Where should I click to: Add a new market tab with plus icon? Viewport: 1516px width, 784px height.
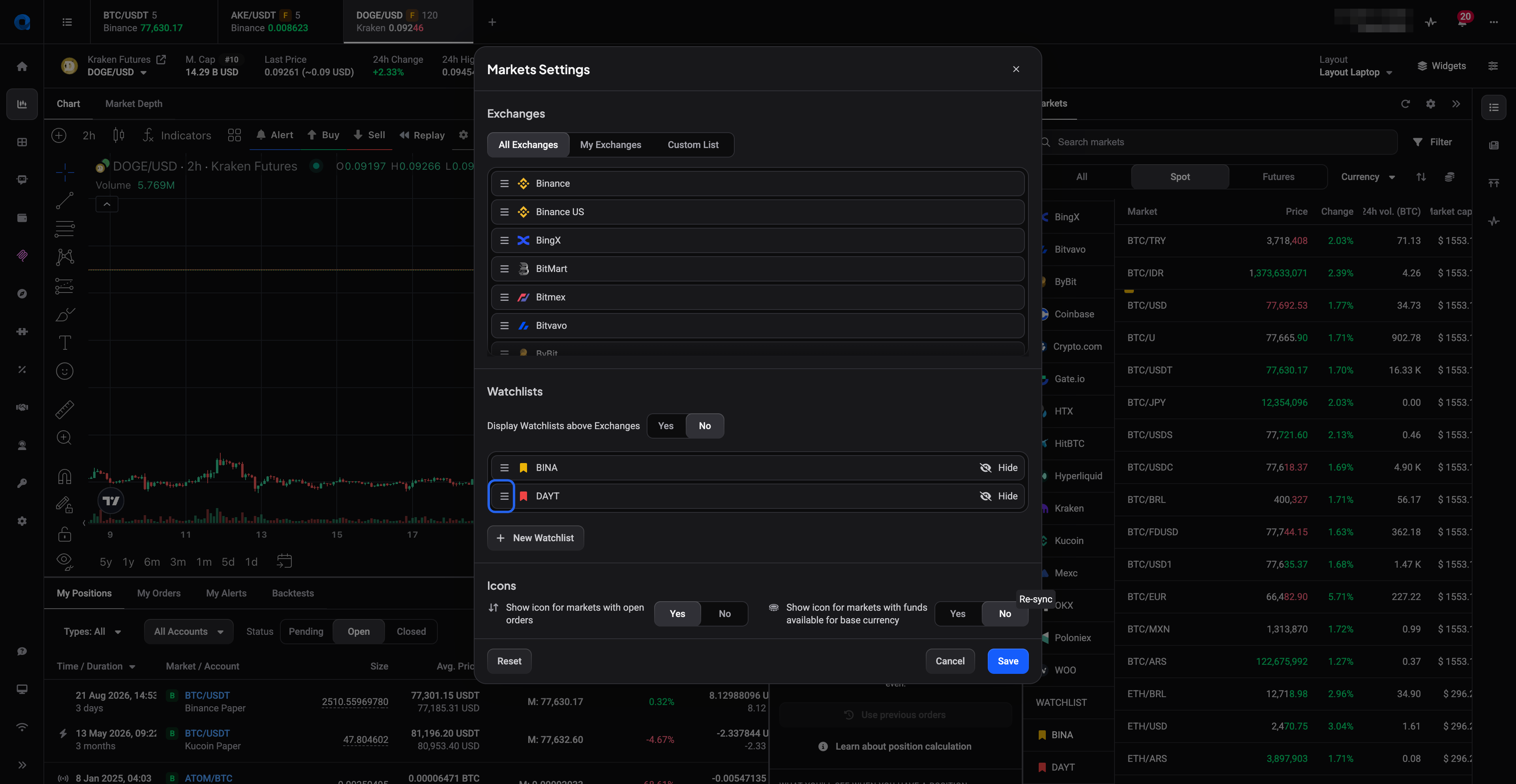pyautogui.click(x=492, y=22)
